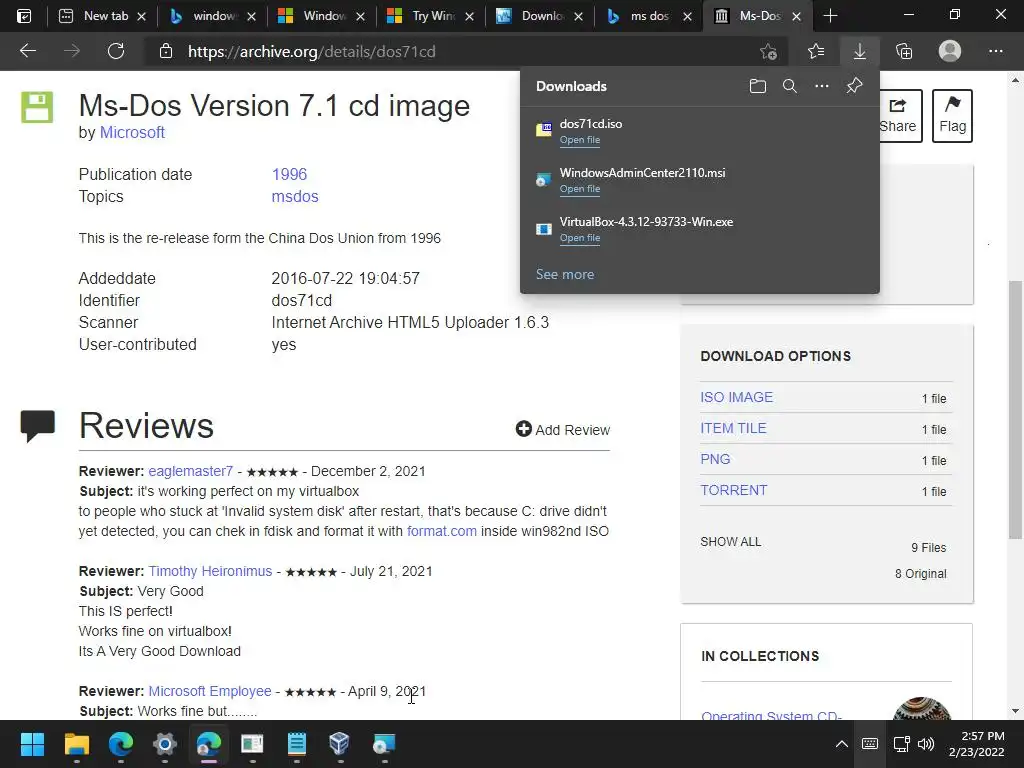The width and height of the screenshot is (1024, 768).
Task: Follow the format.com link in review
Action: tap(441, 531)
